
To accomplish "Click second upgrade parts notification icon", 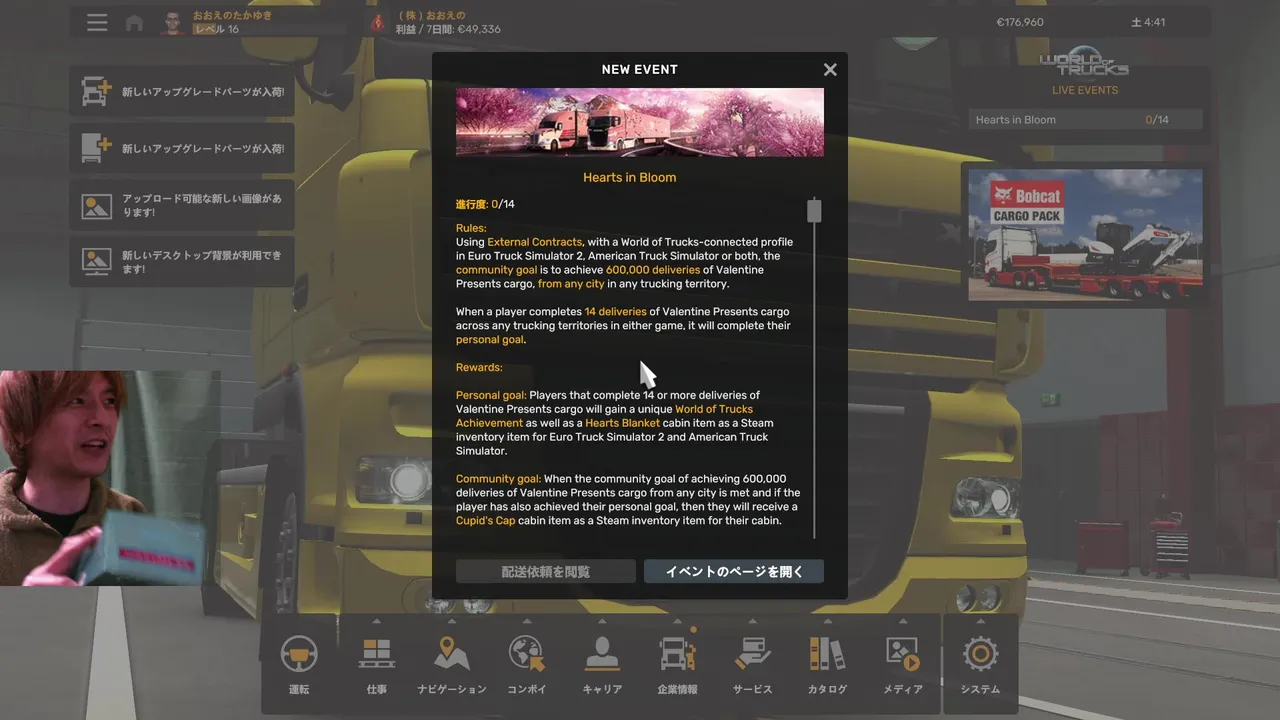I will coord(96,148).
